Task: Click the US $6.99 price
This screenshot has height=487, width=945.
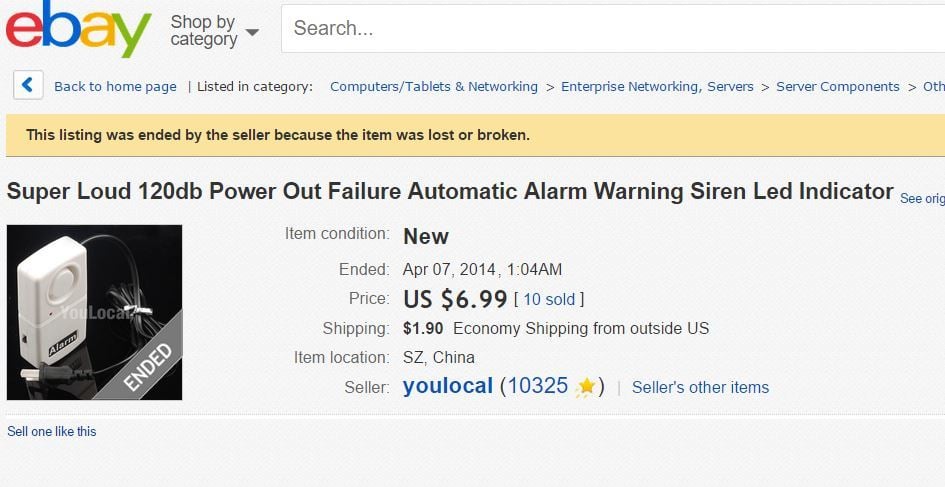Action: [454, 298]
